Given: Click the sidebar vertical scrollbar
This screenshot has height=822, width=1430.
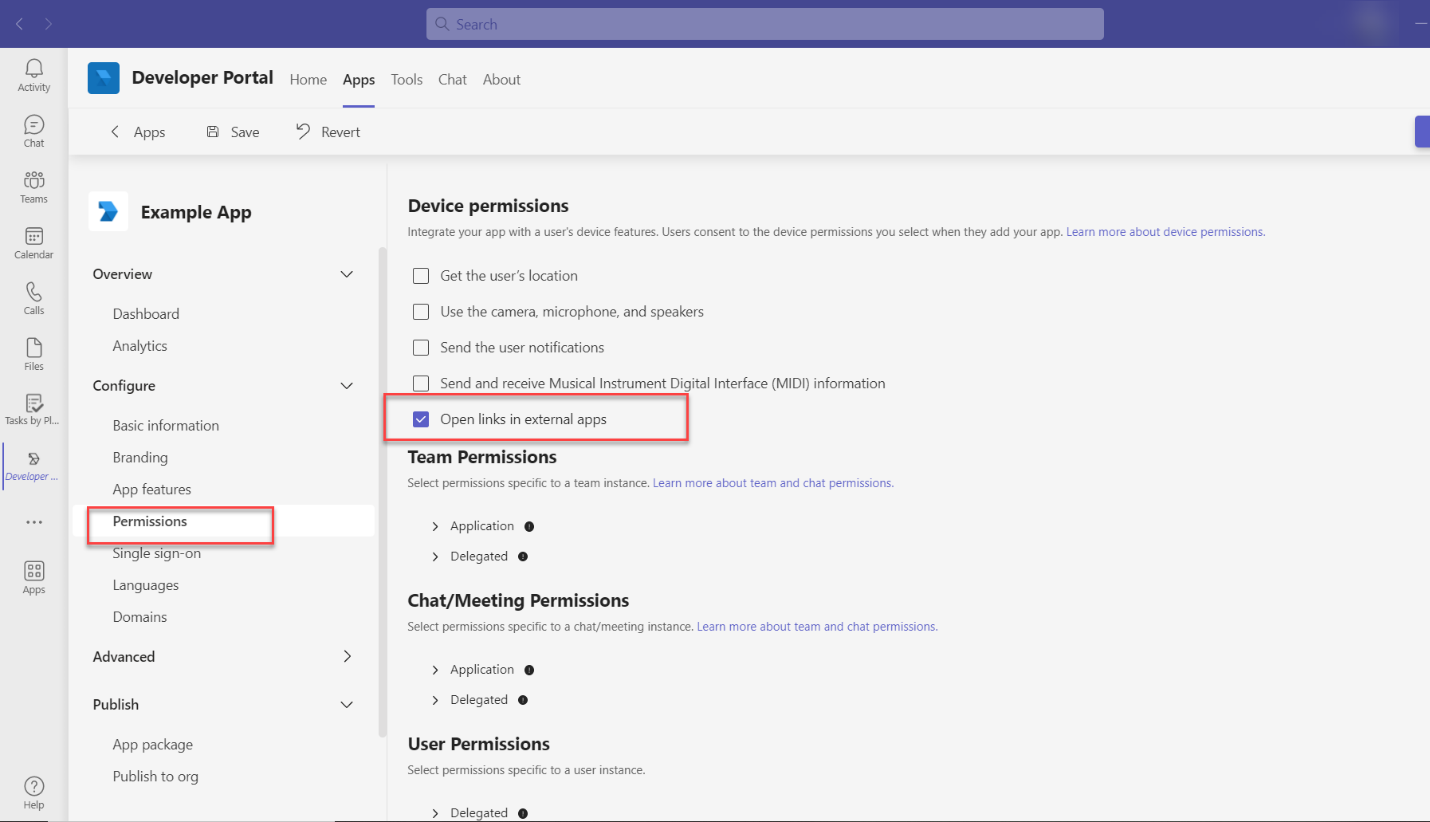Looking at the screenshot, I should tap(381, 492).
